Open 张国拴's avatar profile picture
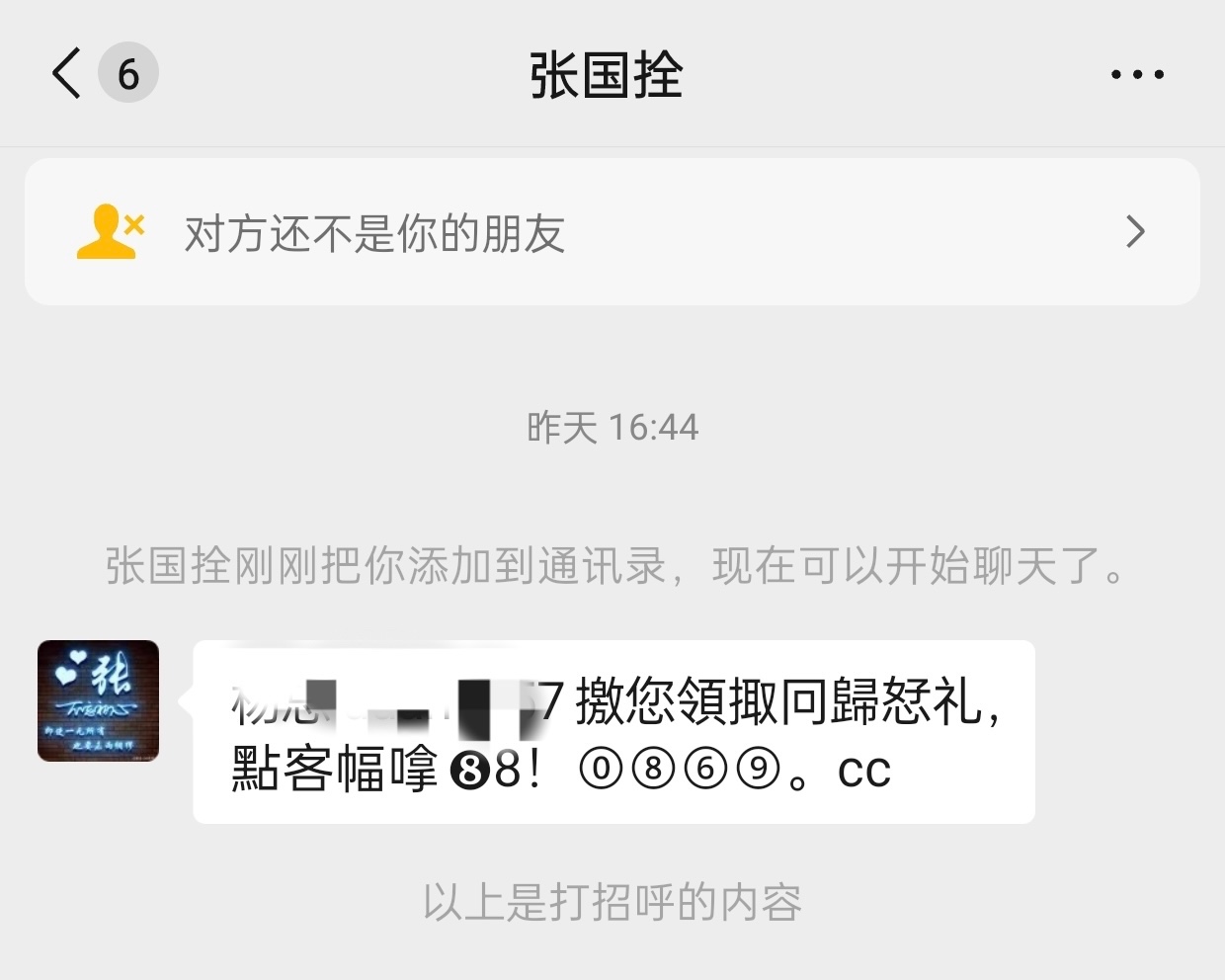1225x980 pixels. 98,700
